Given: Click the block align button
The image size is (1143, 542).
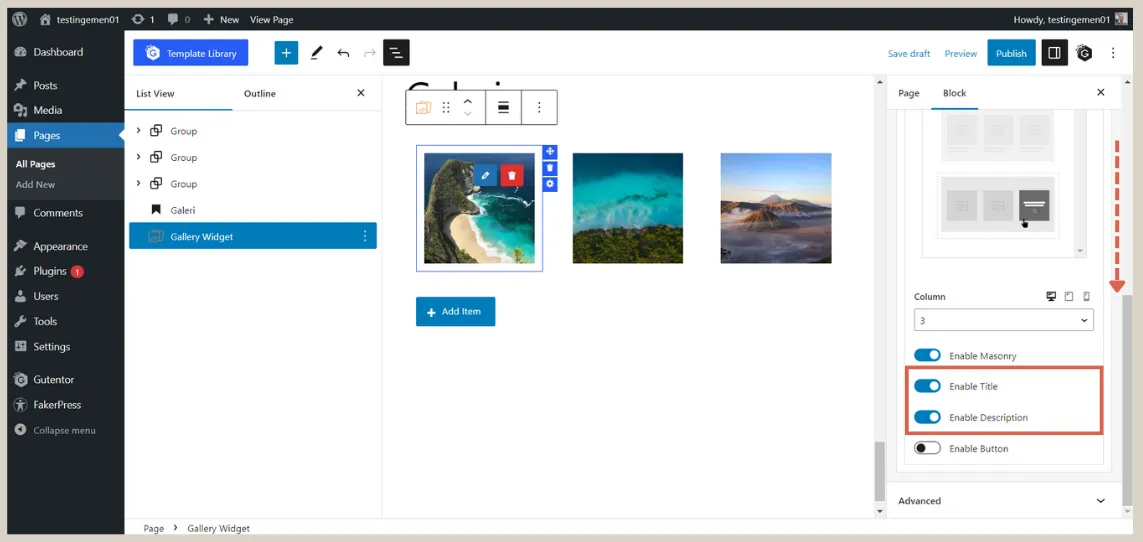Looking at the screenshot, I should tap(503, 108).
